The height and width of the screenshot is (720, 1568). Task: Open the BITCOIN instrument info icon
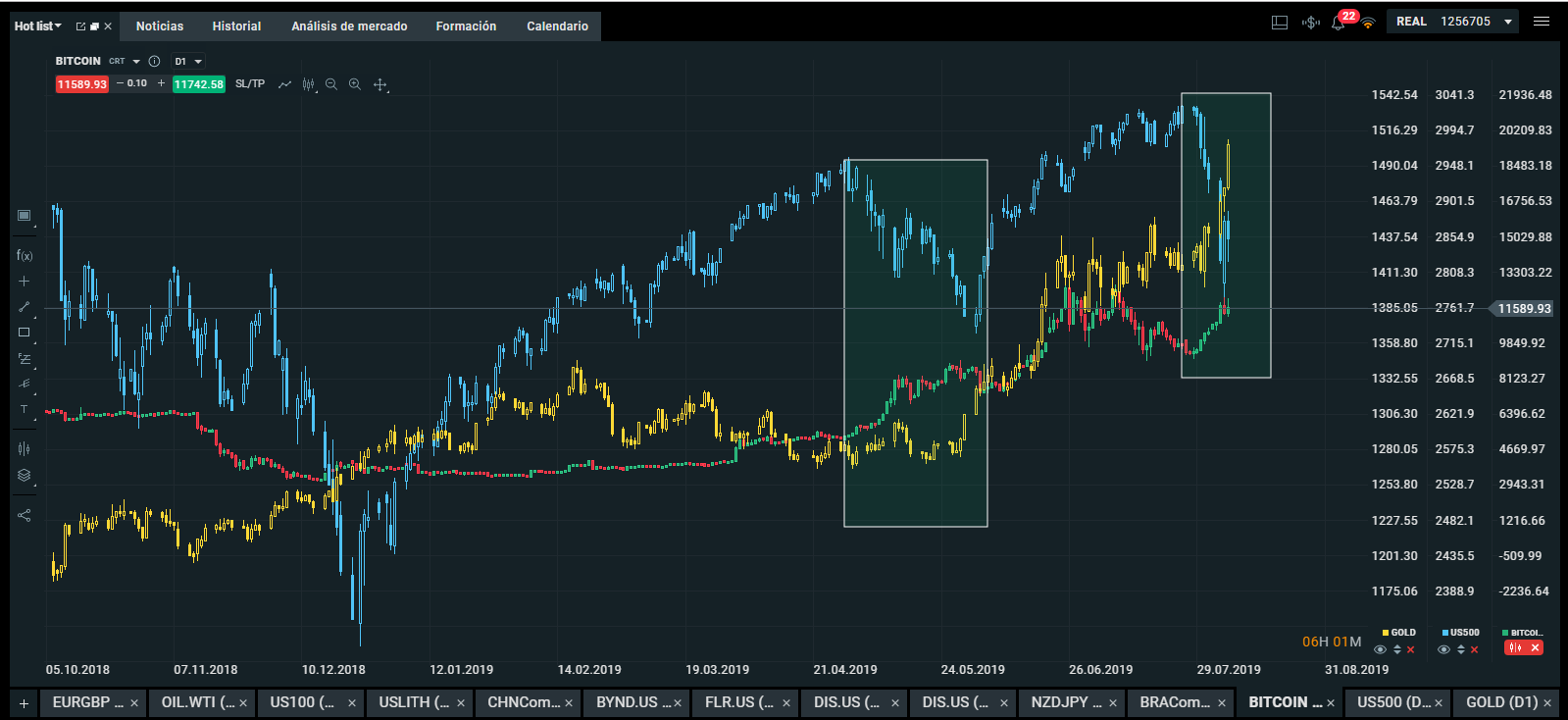click(x=154, y=61)
